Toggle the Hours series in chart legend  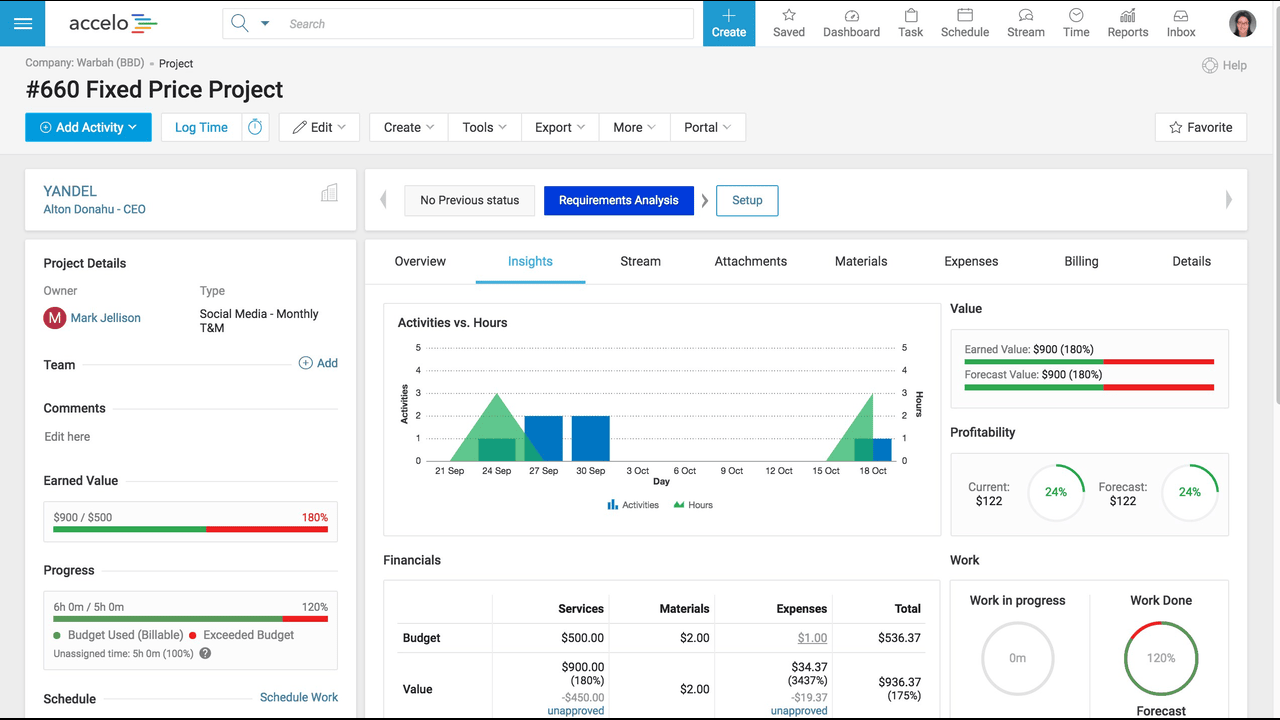point(693,505)
